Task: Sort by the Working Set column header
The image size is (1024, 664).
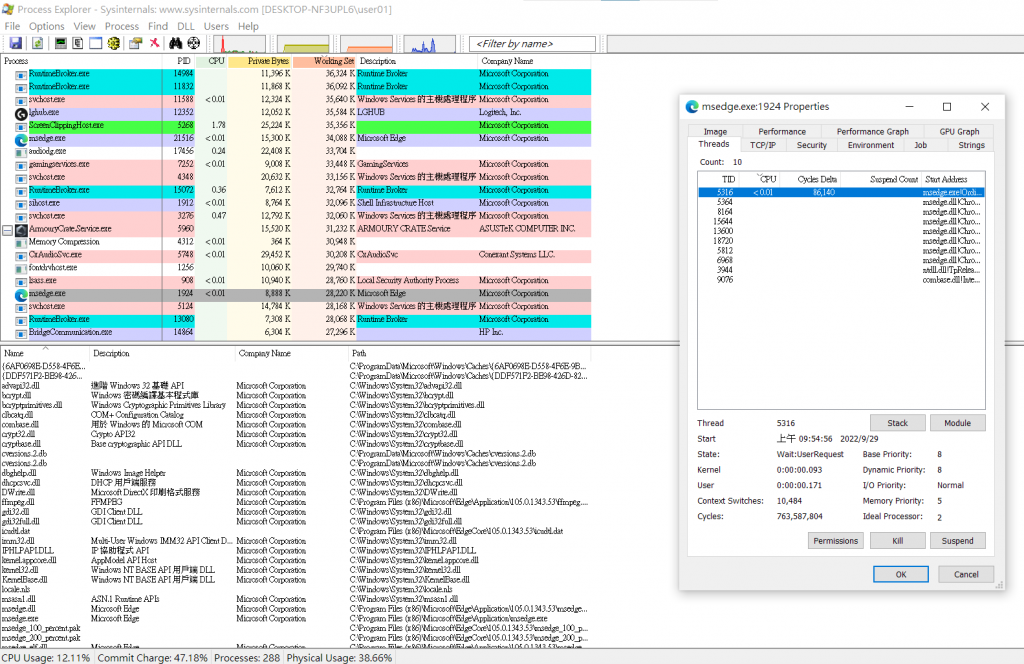Action: [x=324, y=61]
